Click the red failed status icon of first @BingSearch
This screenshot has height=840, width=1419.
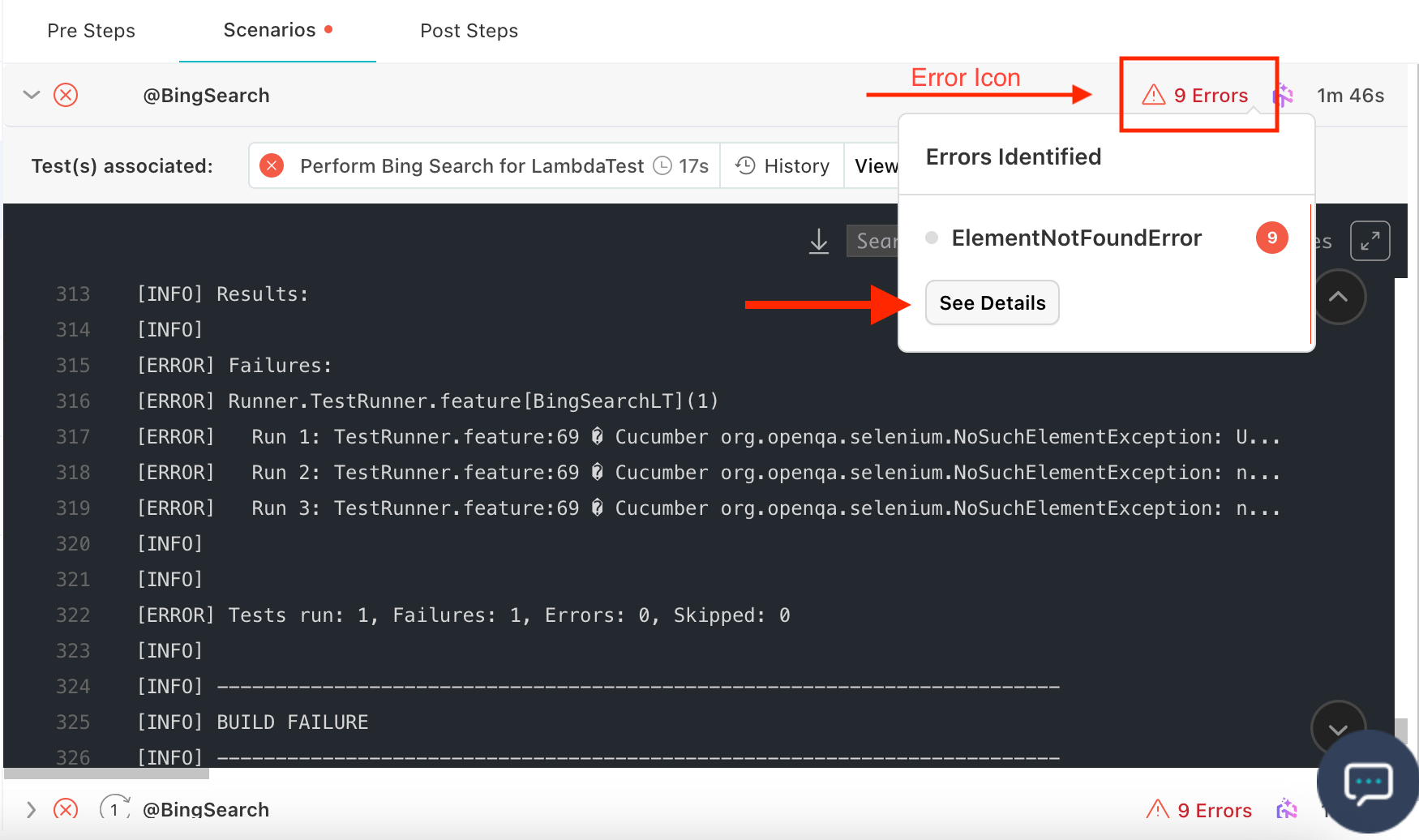pos(66,96)
